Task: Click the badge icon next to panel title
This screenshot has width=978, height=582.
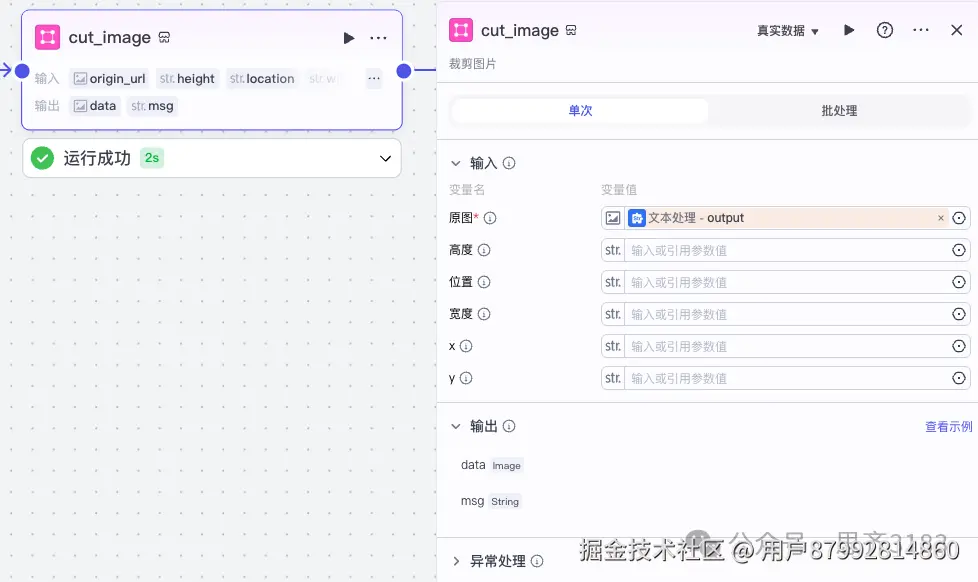Action: (x=571, y=30)
